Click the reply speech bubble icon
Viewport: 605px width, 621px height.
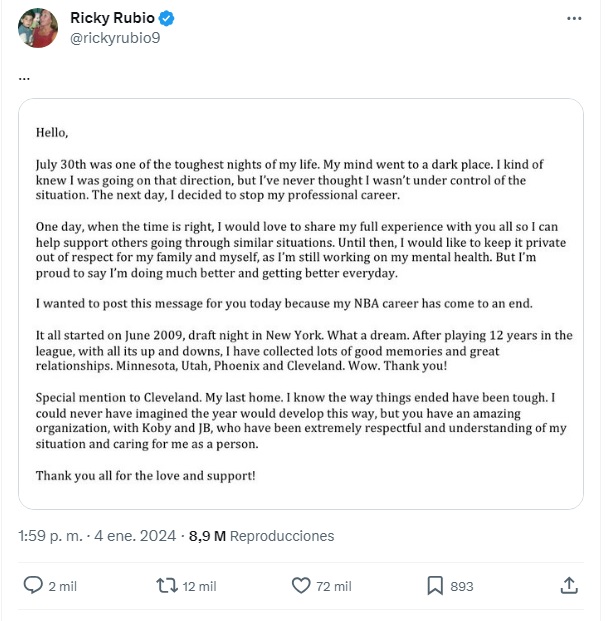33,585
